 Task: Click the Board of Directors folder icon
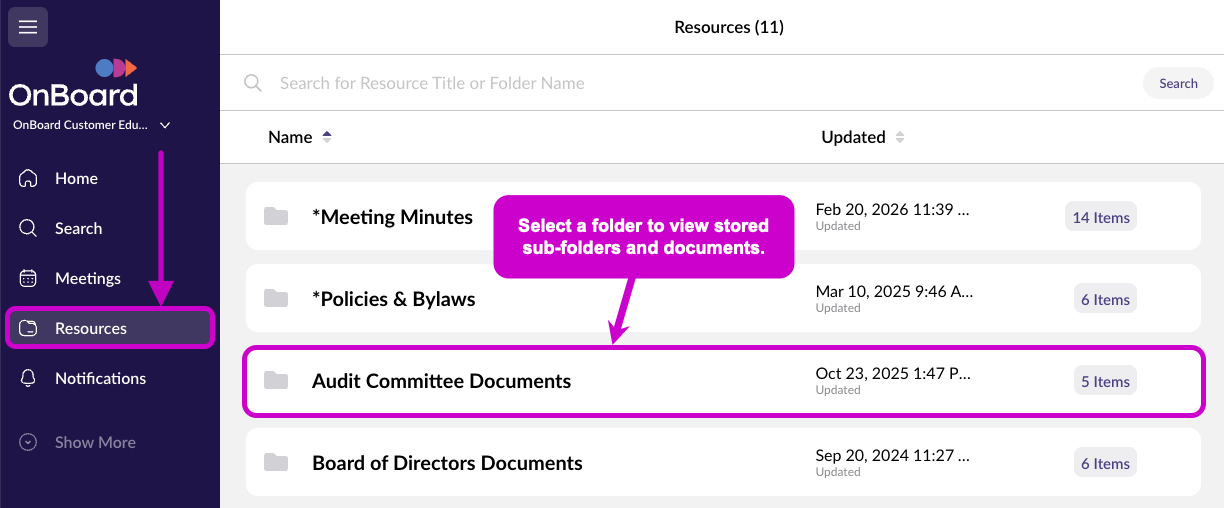click(276, 463)
